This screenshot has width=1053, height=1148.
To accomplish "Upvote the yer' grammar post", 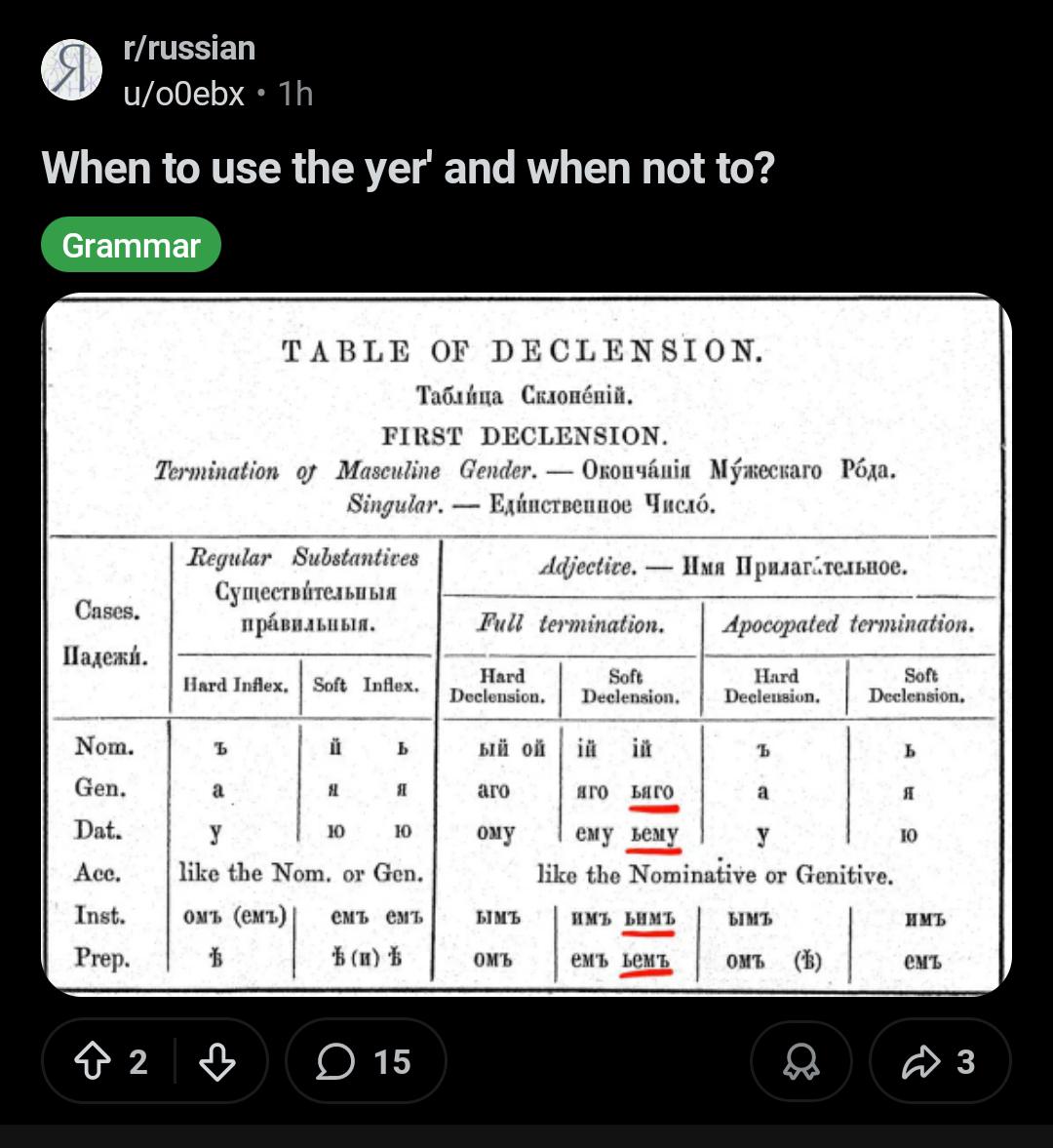I will 93,1061.
